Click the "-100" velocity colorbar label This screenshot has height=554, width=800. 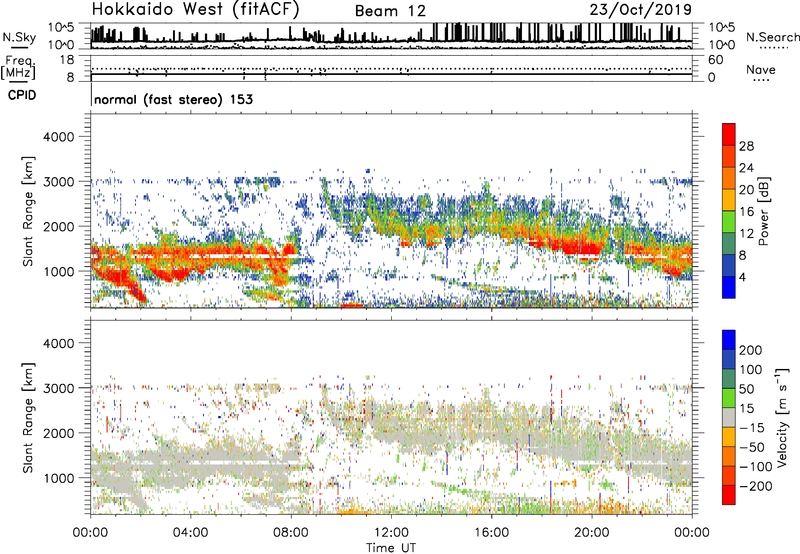[756, 467]
